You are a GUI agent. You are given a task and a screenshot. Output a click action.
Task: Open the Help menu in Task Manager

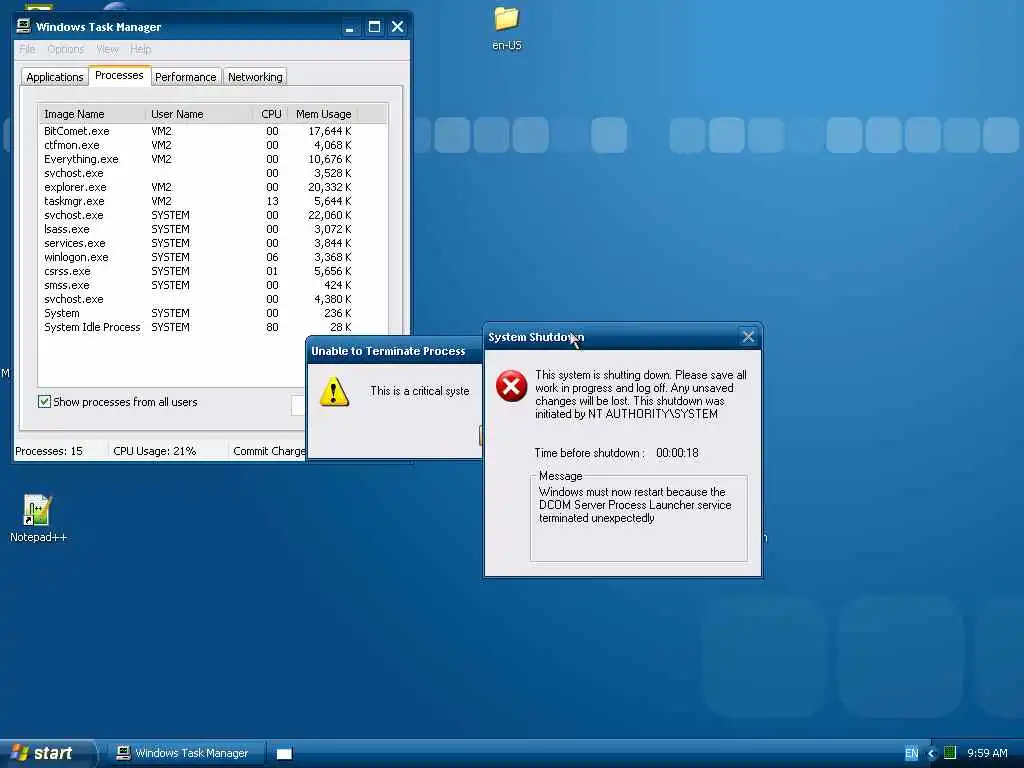click(x=140, y=49)
